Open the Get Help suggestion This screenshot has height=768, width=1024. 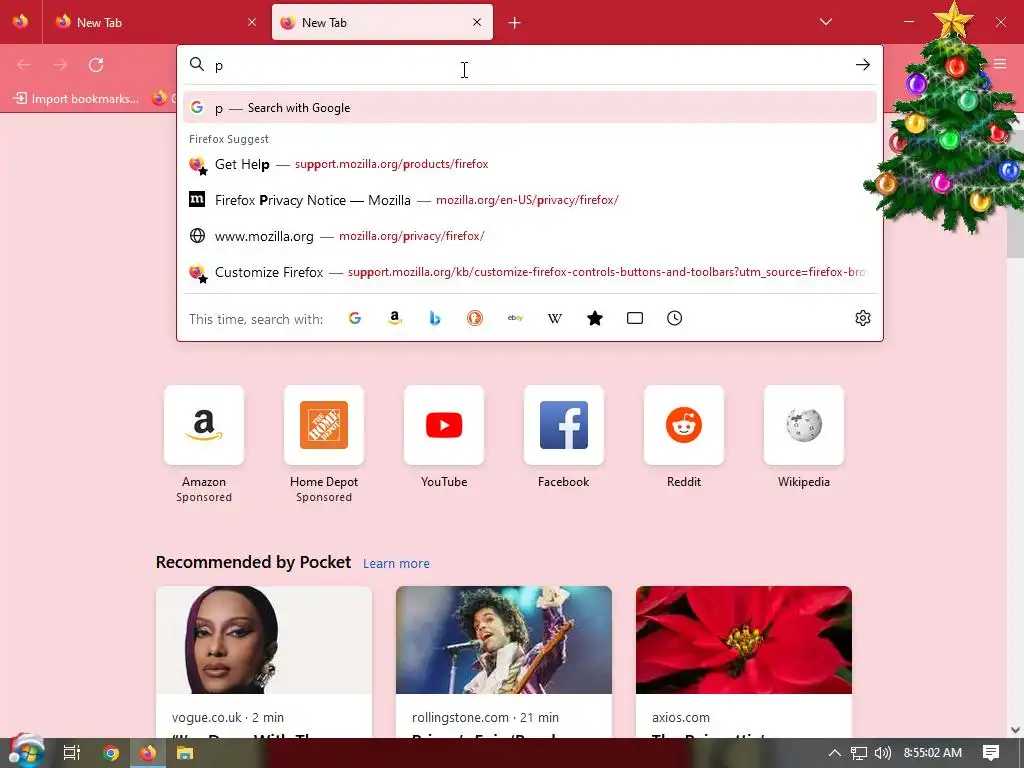click(530, 164)
